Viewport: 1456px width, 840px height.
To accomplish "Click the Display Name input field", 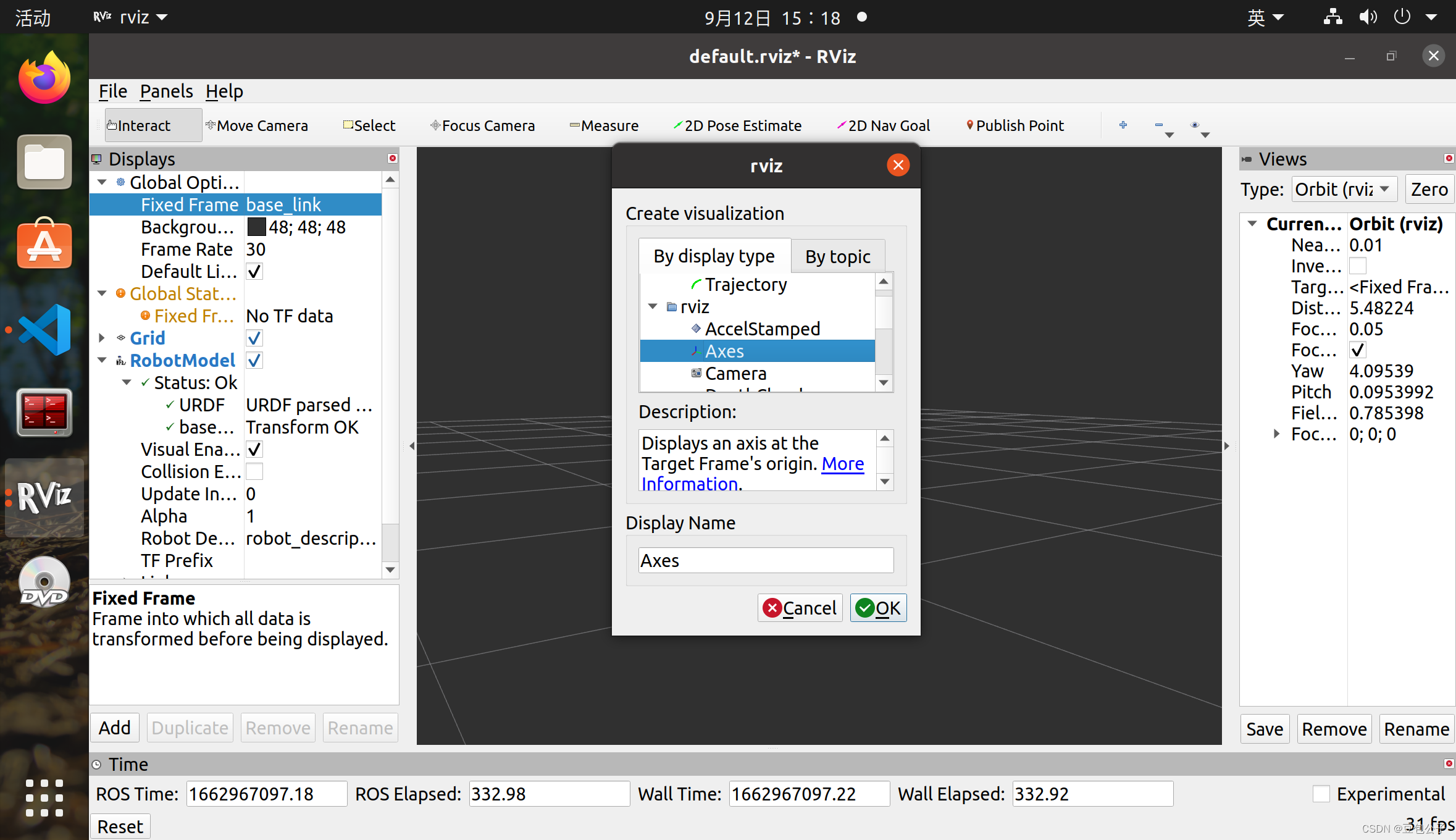I will point(766,560).
